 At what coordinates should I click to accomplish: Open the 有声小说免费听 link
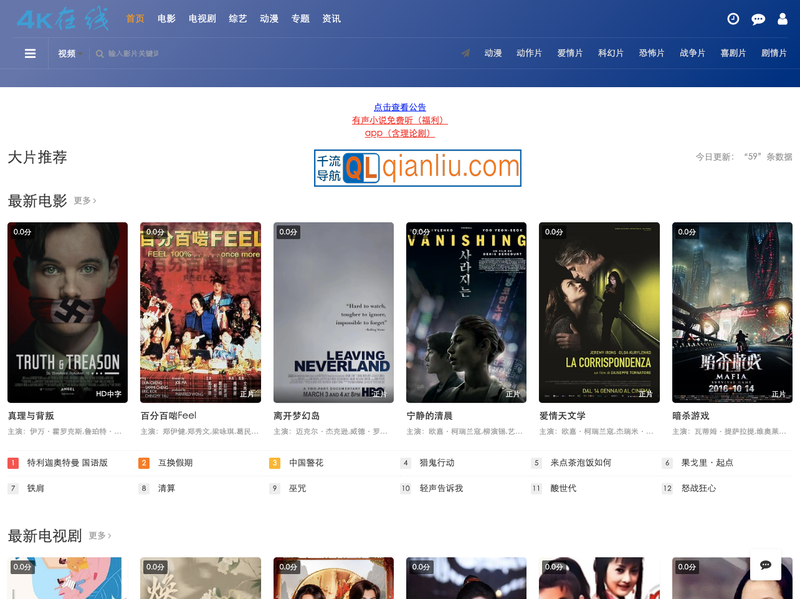pos(400,120)
